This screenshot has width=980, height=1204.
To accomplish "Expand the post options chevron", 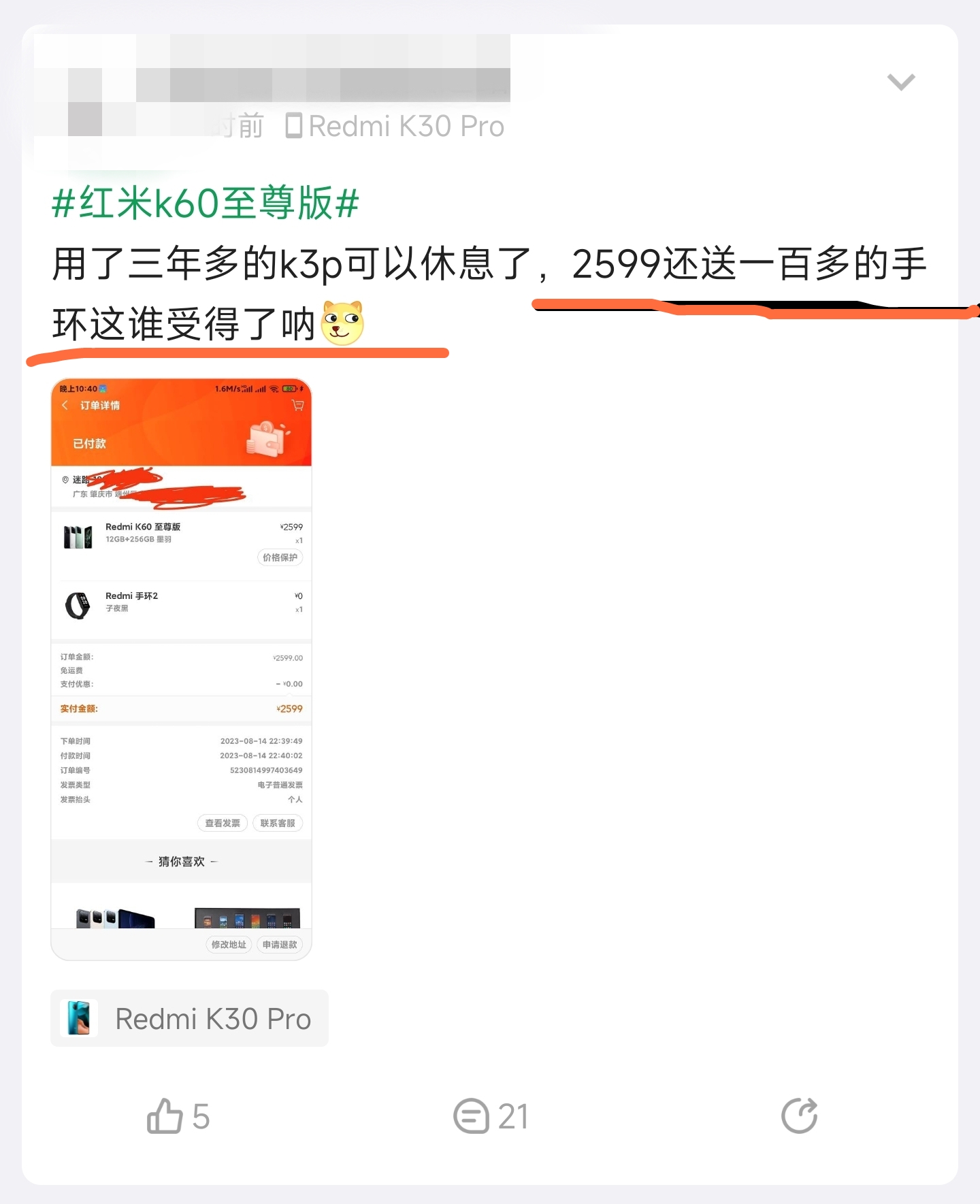I will pyautogui.click(x=901, y=82).
